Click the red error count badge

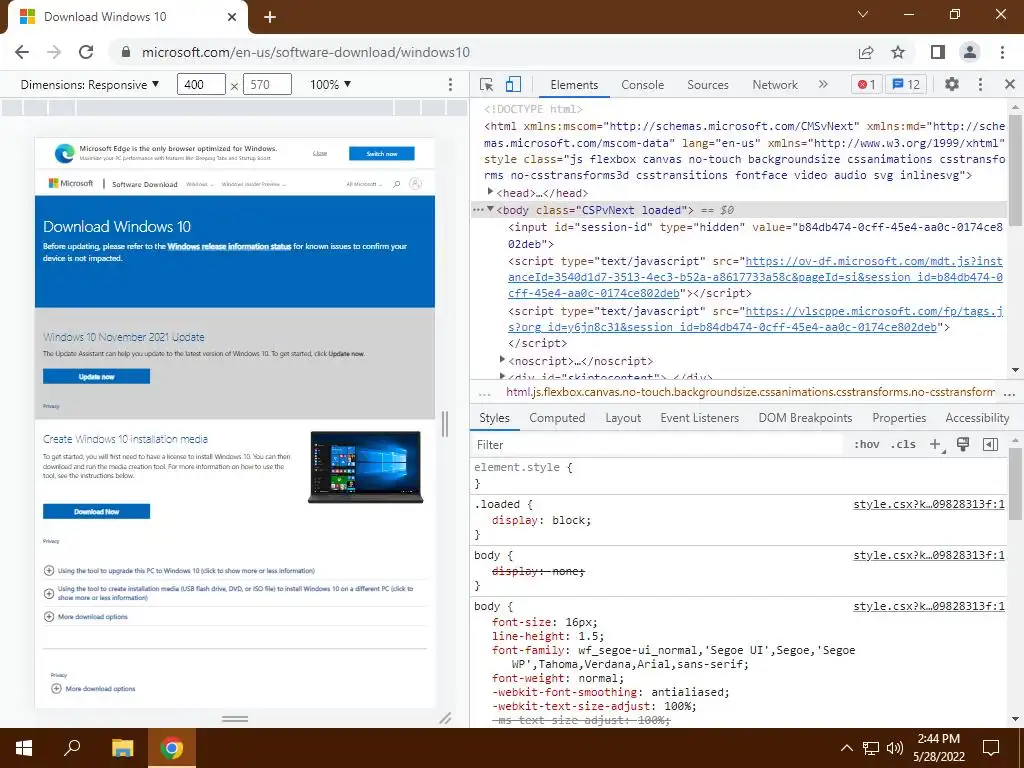pyautogui.click(x=866, y=84)
